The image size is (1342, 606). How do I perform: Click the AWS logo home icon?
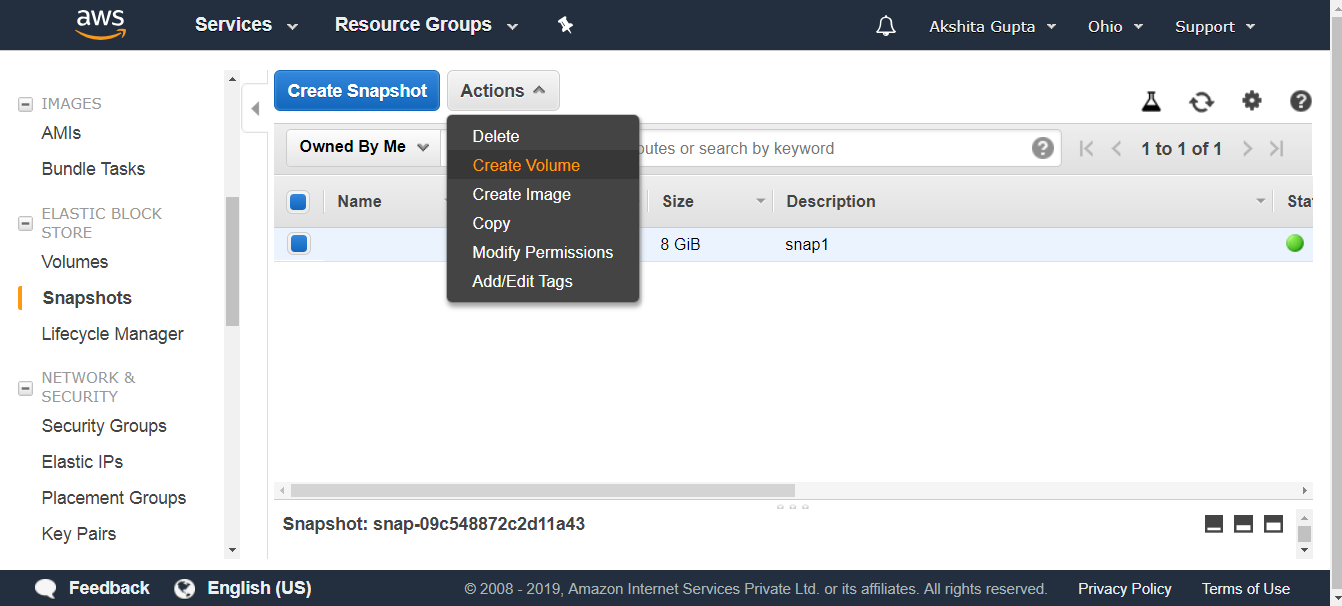(x=100, y=24)
